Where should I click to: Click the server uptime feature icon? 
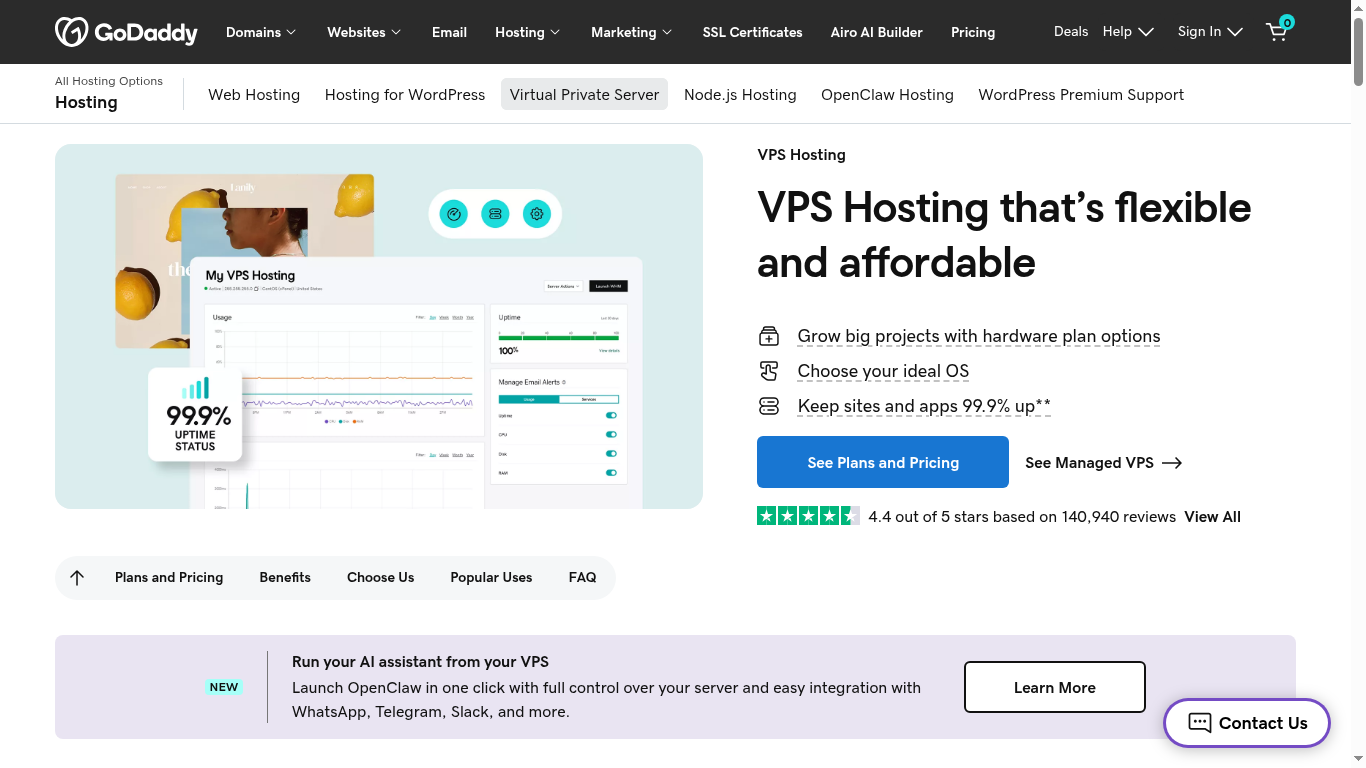coord(768,406)
